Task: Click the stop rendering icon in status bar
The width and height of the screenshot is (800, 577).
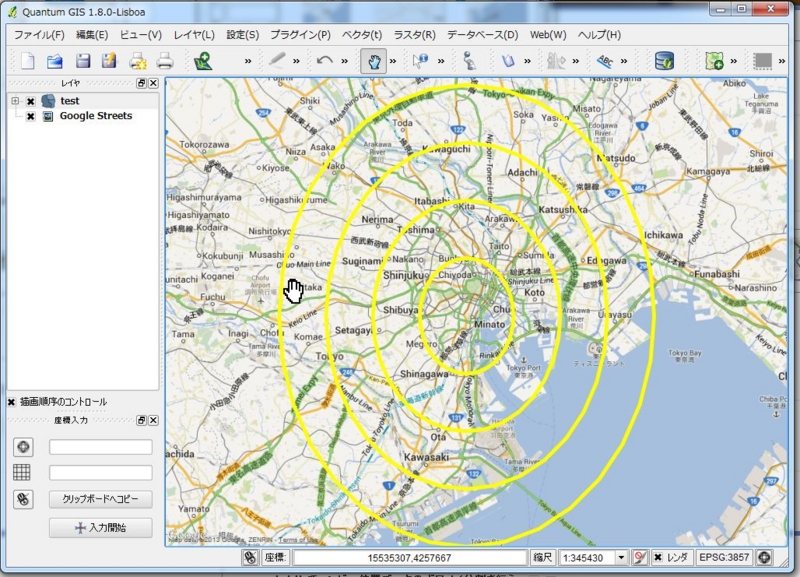Action: (x=640, y=557)
